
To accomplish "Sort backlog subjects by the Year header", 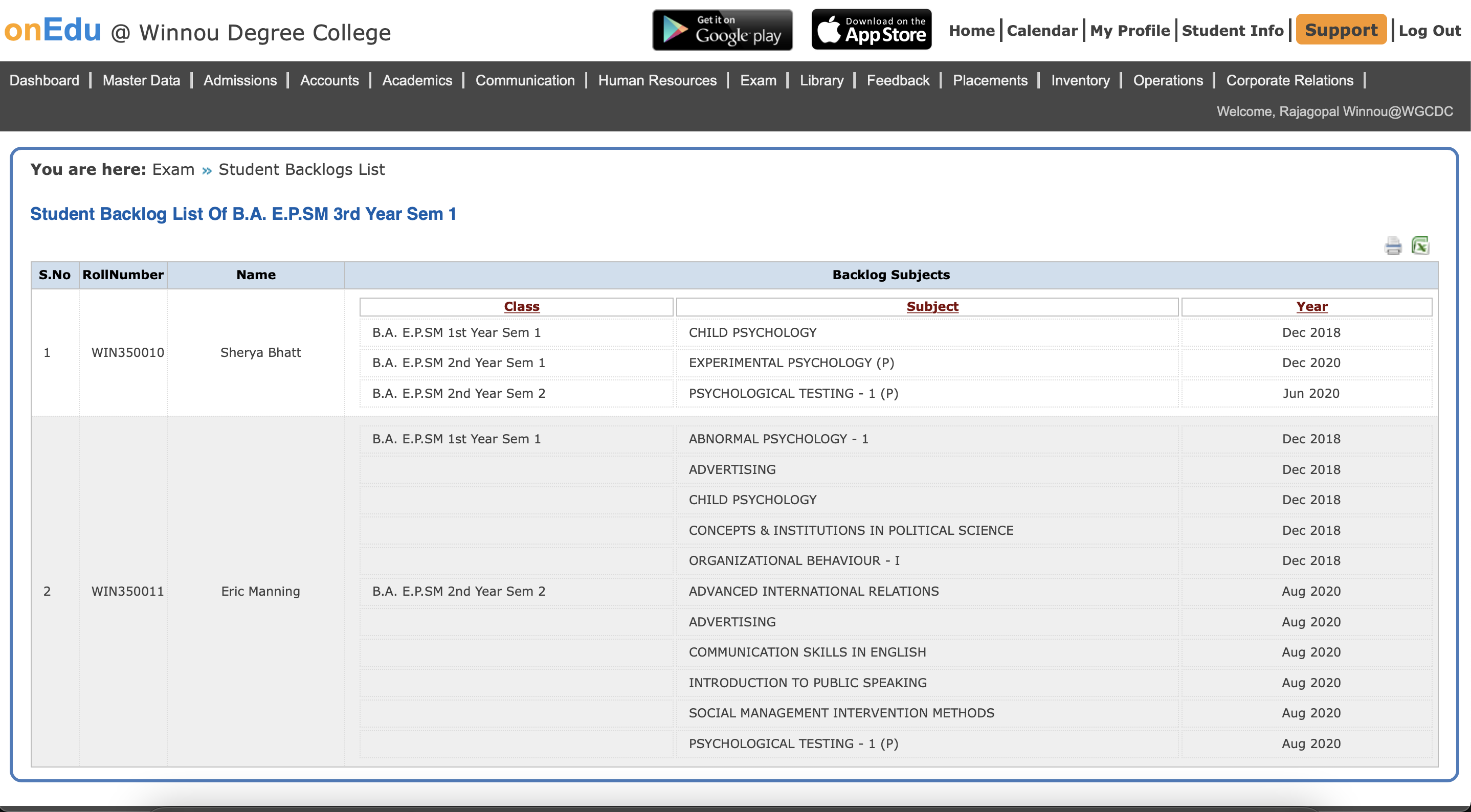I will tap(1312, 307).
